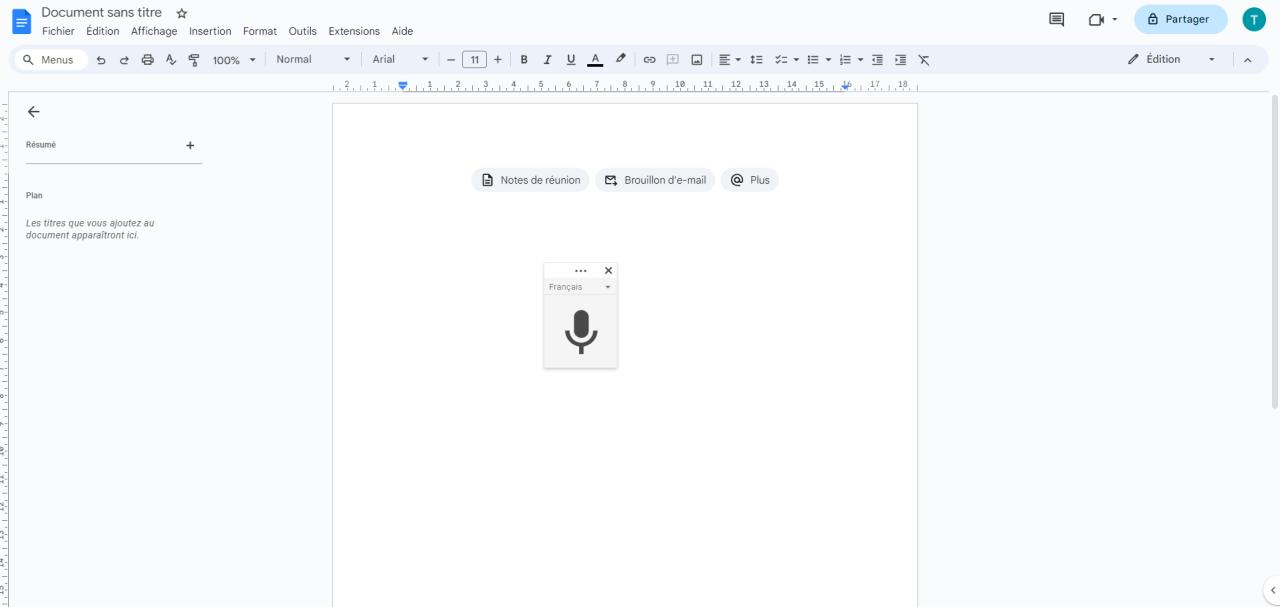Viewport: 1280px width, 607px height.
Task: Run the spelling and grammar check icon
Action: (x=170, y=59)
